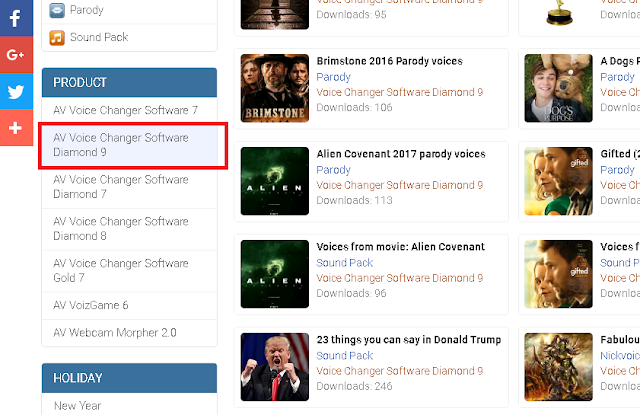640x415 pixels.
Task: Open Brimstone 2016 Parody voices title
Action: (x=389, y=61)
